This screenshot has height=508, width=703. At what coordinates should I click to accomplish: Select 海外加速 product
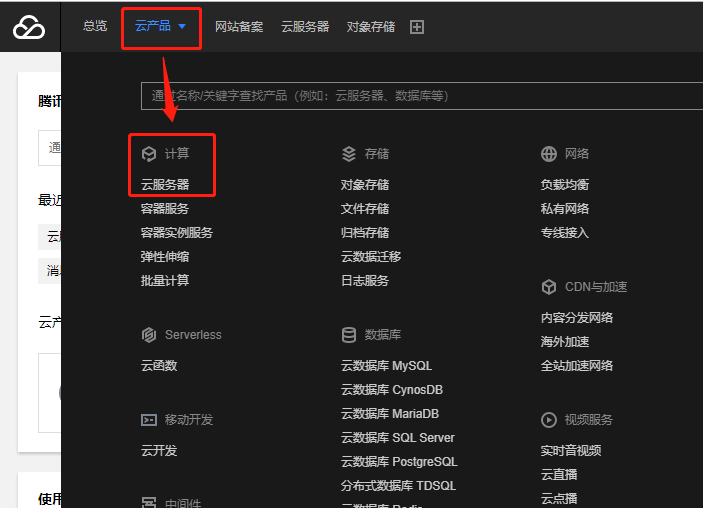coord(565,342)
